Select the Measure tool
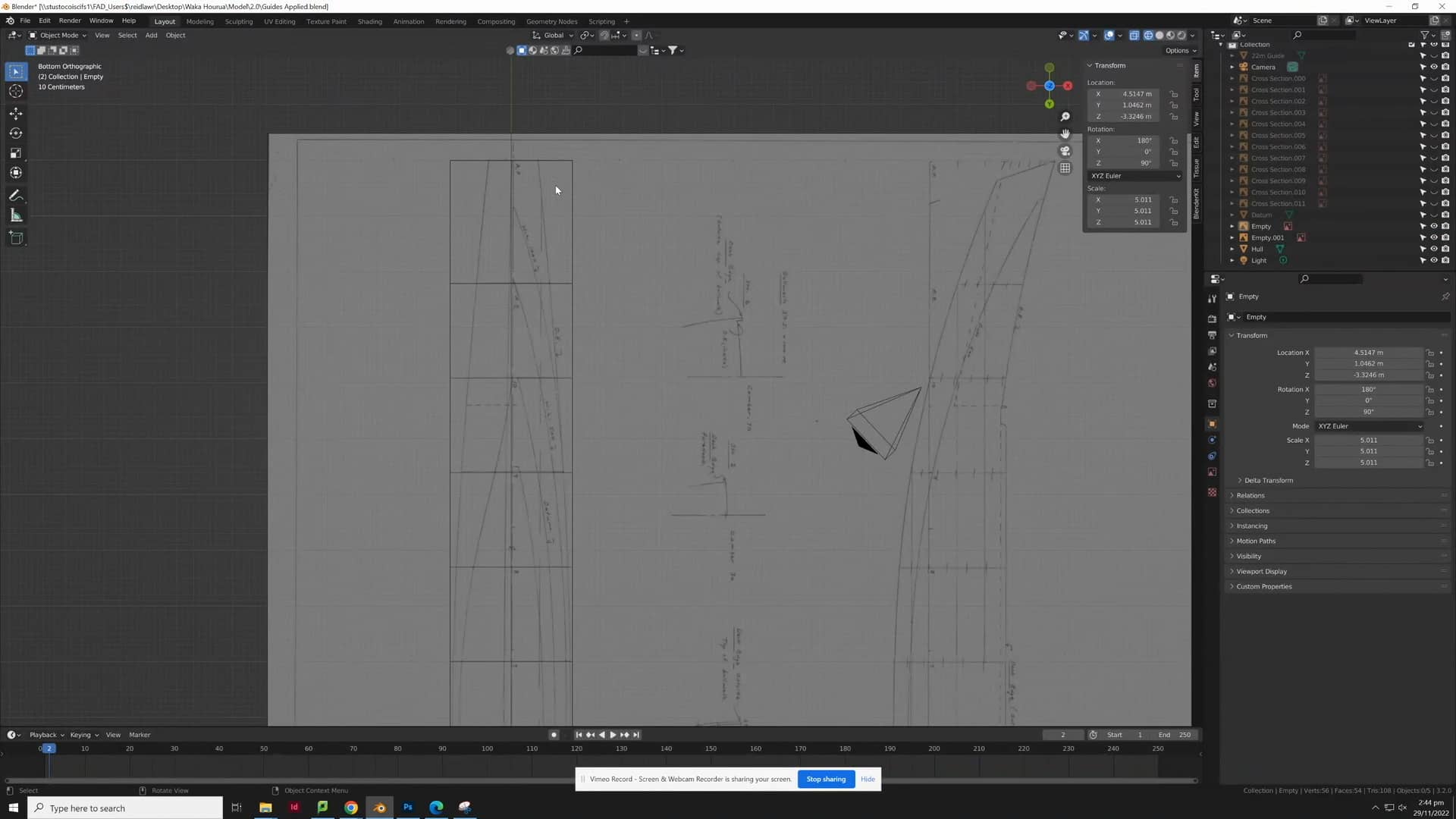 pyautogui.click(x=15, y=215)
